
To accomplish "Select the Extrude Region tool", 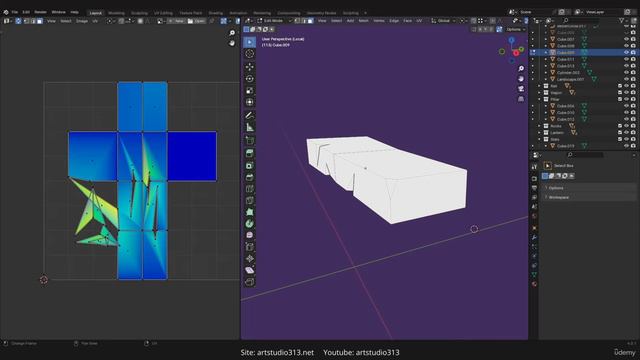I will [x=250, y=153].
